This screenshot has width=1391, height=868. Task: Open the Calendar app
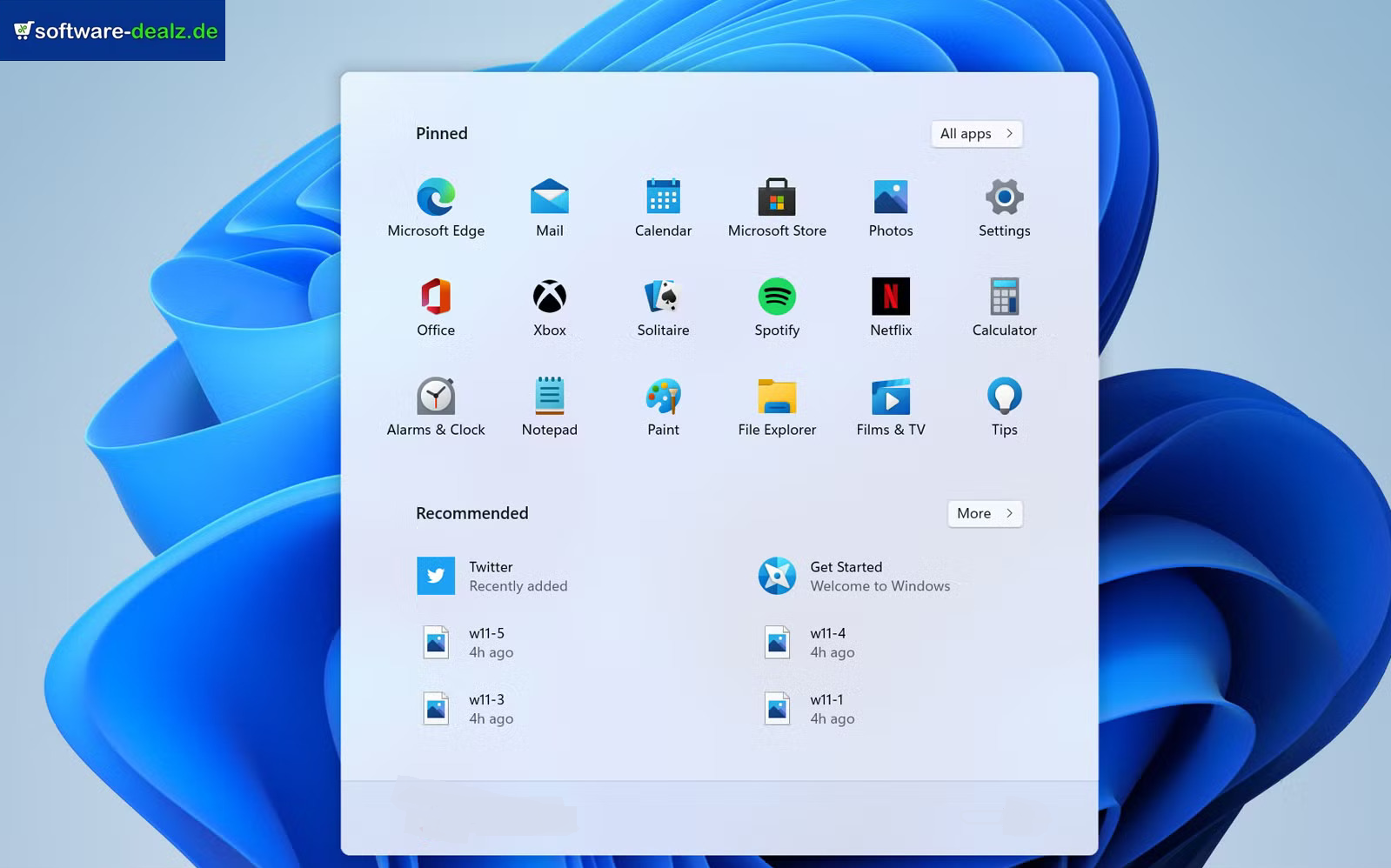(x=663, y=207)
